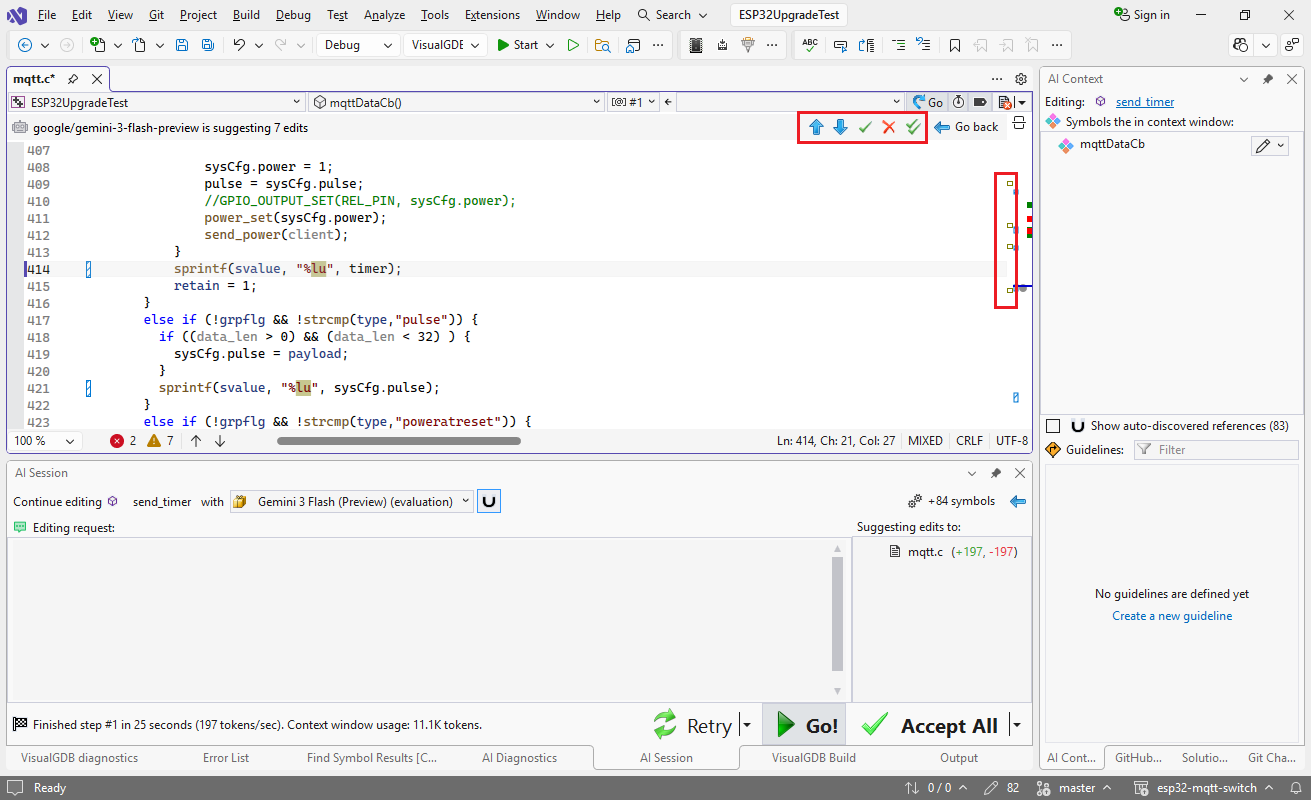The height and width of the screenshot is (801, 1311).
Task: Click the Save file toolbar icon
Action: 182,45
